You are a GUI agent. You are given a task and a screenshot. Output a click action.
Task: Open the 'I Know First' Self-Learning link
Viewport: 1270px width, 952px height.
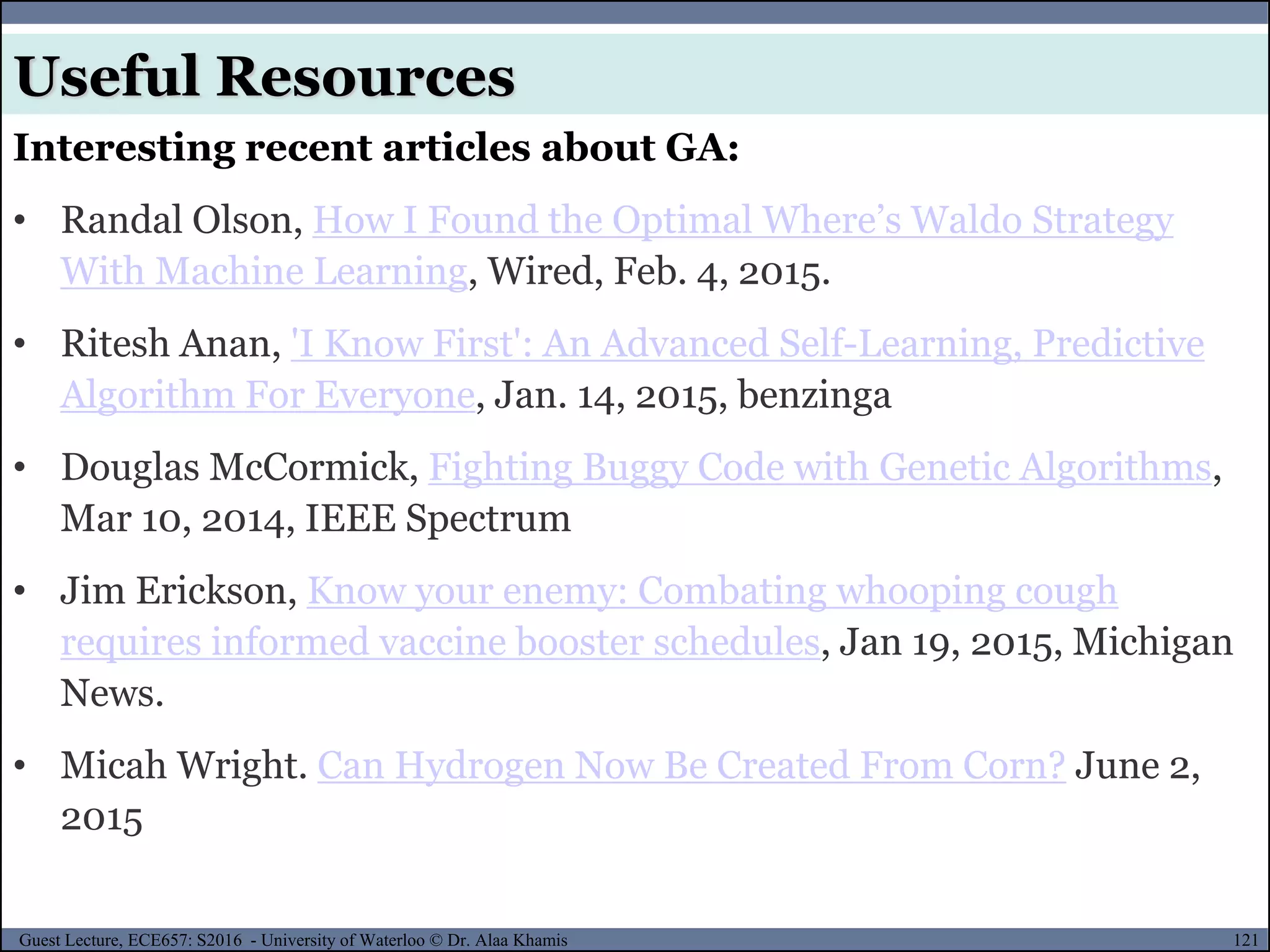coord(747,344)
